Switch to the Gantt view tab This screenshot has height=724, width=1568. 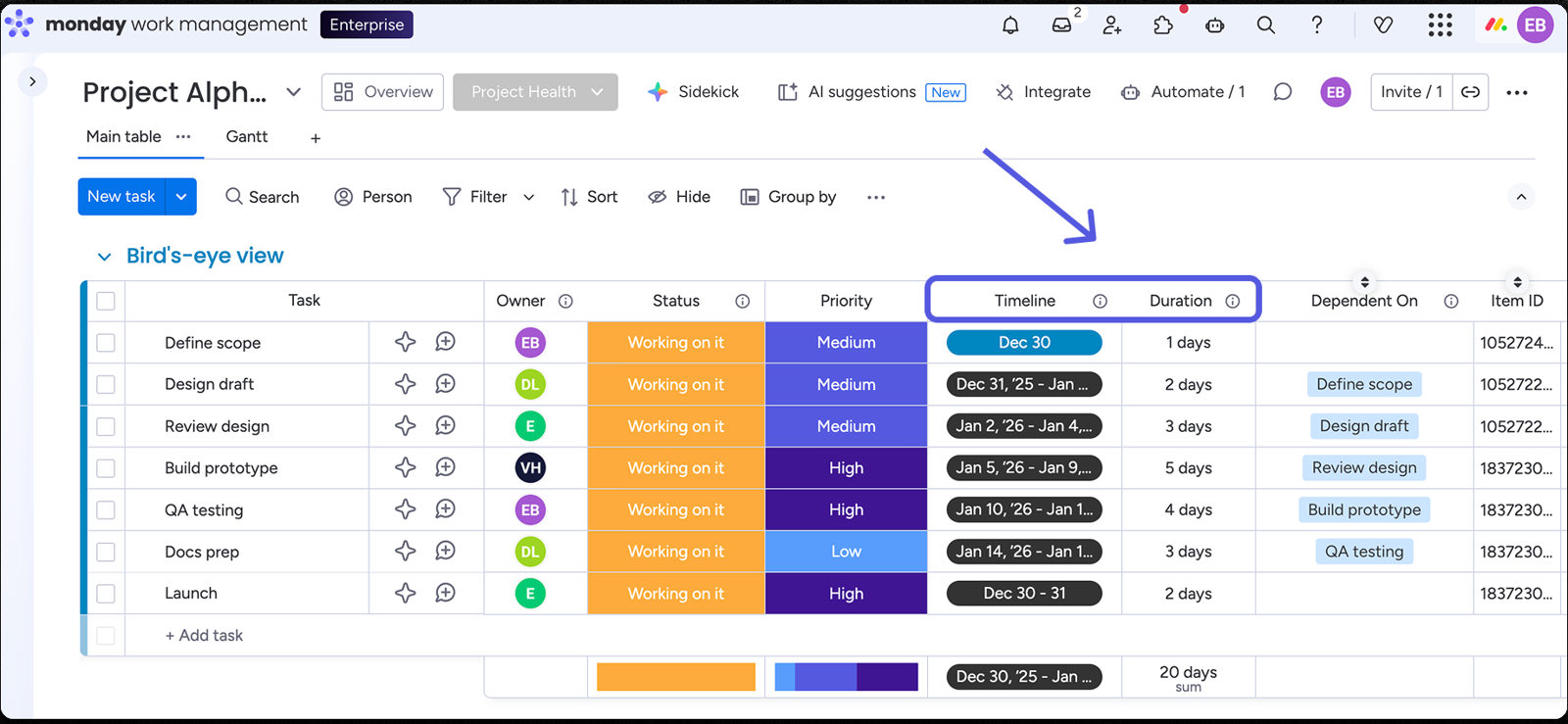click(247, 137)
